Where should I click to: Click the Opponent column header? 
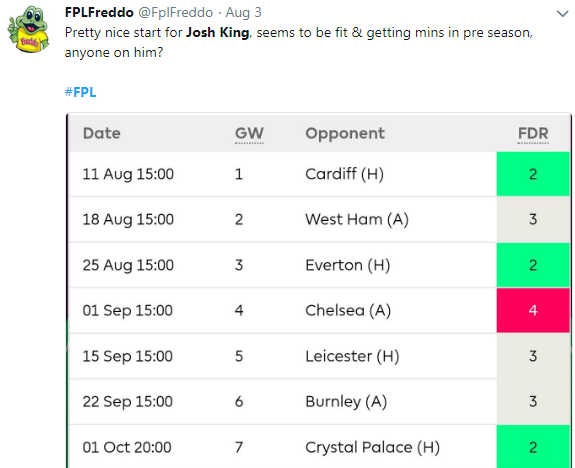pos(345,134)
